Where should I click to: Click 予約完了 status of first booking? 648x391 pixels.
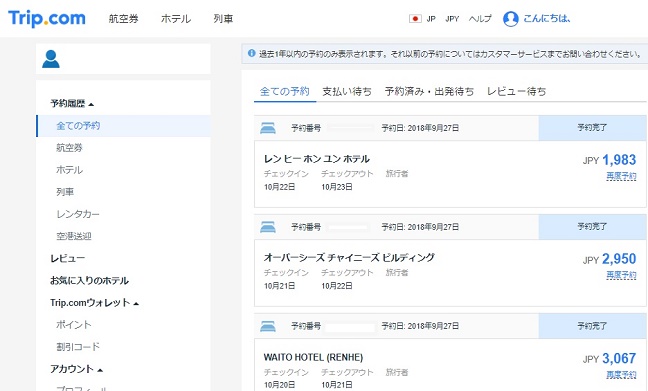click(592, 128)
